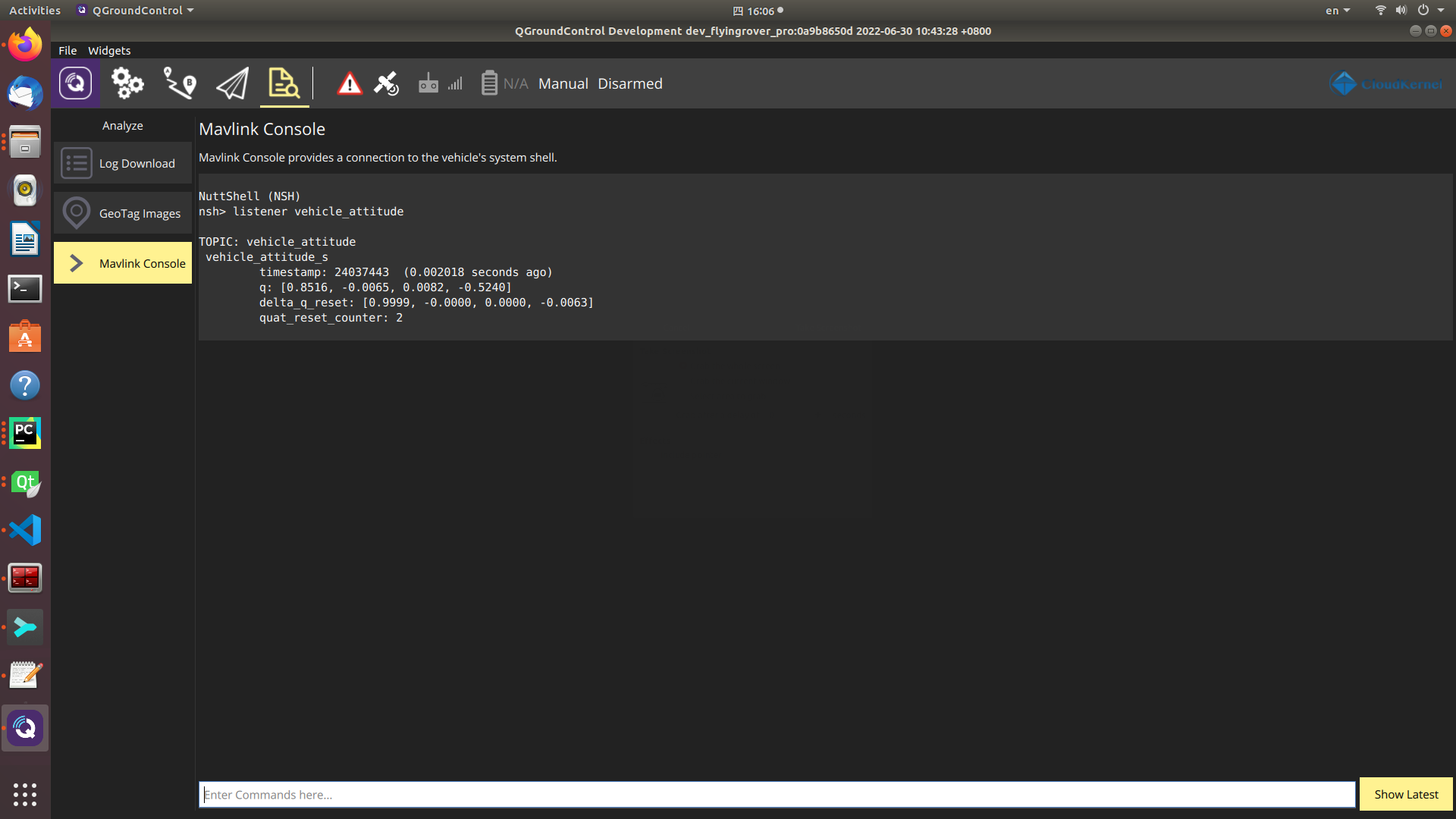Open the QGroundControl application settings icon
This screenshot has width=1456, height=819.
pyautogui.click(x=76, y=83)
